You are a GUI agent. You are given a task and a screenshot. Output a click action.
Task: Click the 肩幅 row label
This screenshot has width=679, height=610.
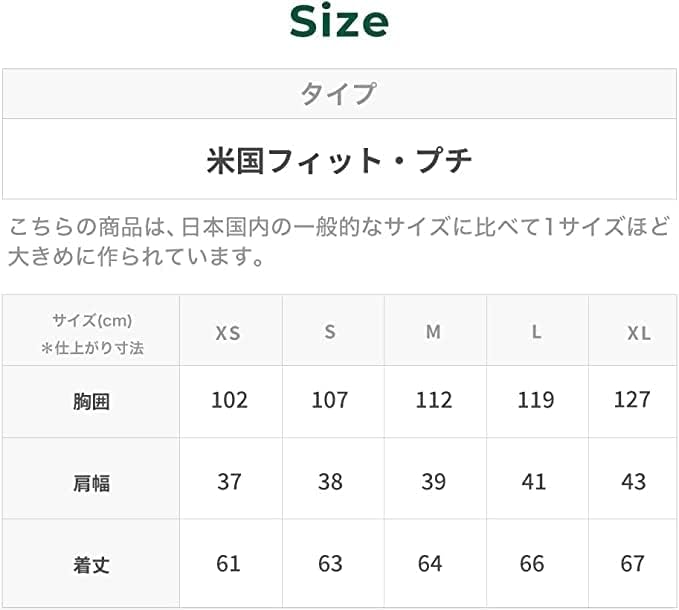click(x=91, y=483)
